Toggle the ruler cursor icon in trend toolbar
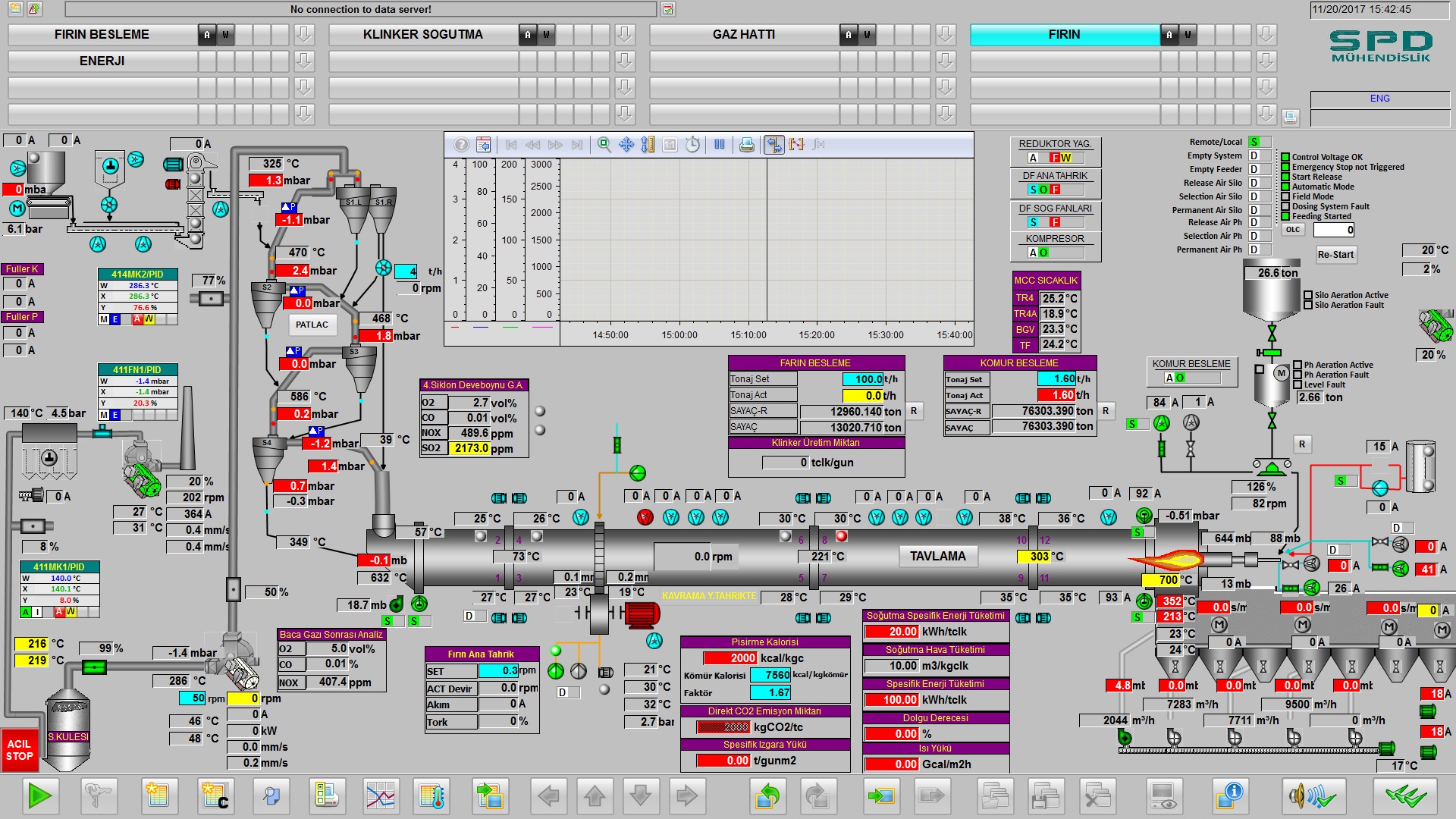This screenshot has width=1456, height=819. (773, 145)
